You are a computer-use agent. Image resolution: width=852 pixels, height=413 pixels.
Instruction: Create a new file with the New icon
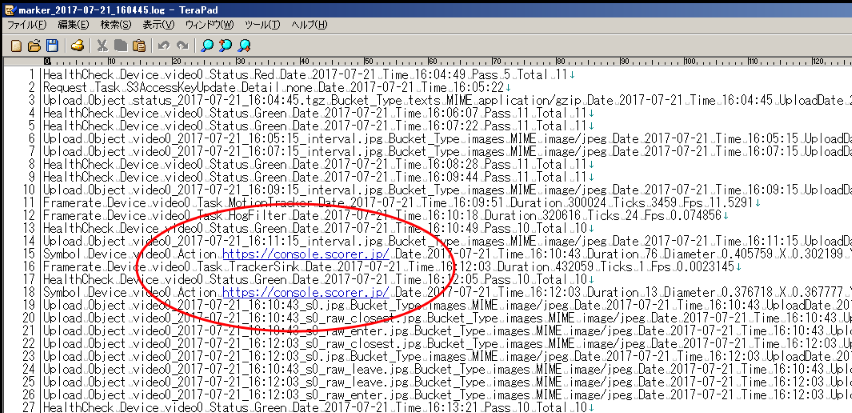pos(16,46)
